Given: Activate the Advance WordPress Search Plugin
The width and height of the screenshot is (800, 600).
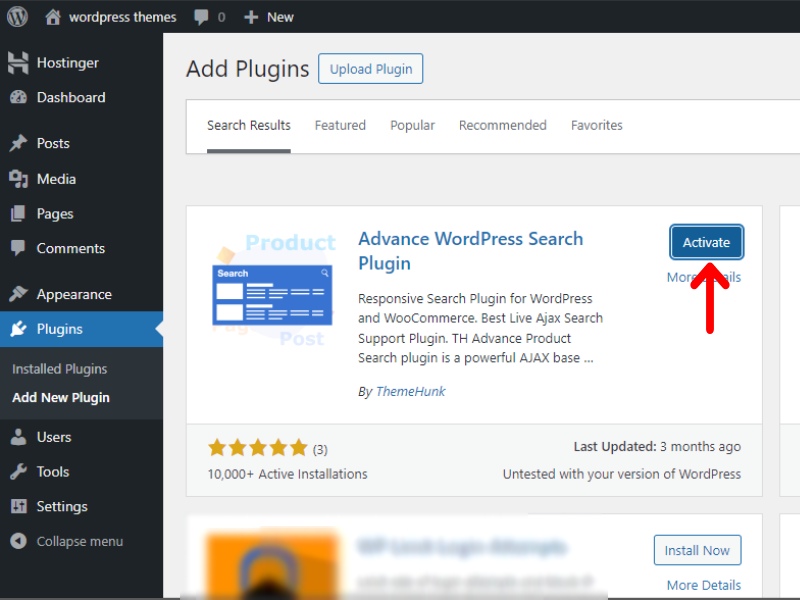Looking at the screenshot, I should click(x=707, y=242).
